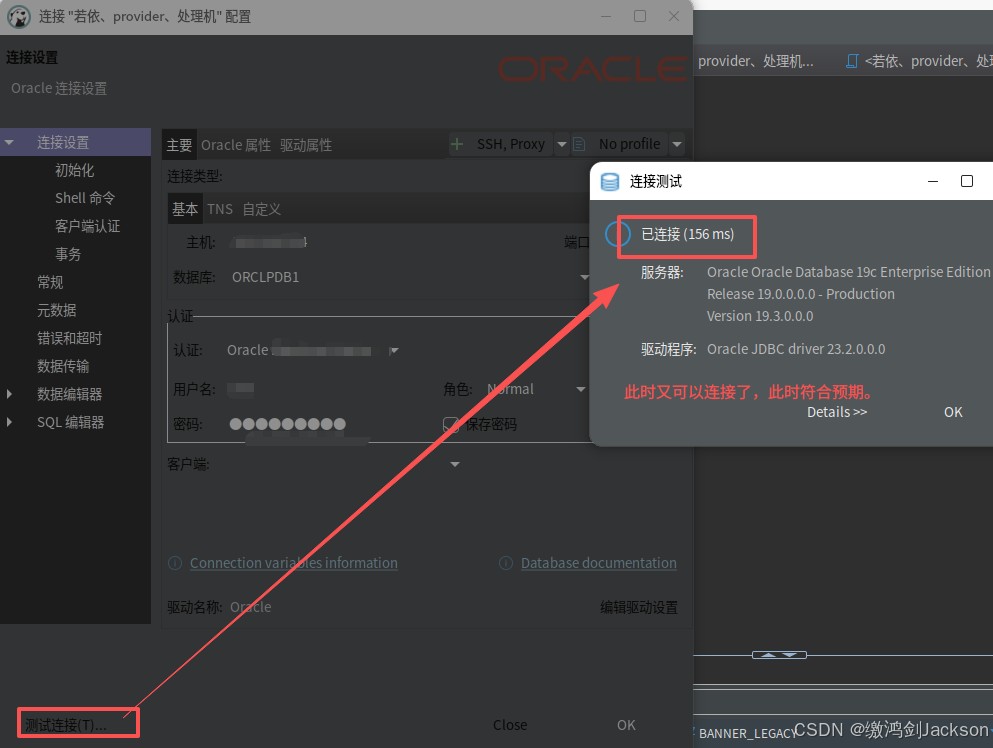Viewport: 993px width, 748px height.
Task: Click the profile document icon next to No profile
Action: tap(579, 144)
